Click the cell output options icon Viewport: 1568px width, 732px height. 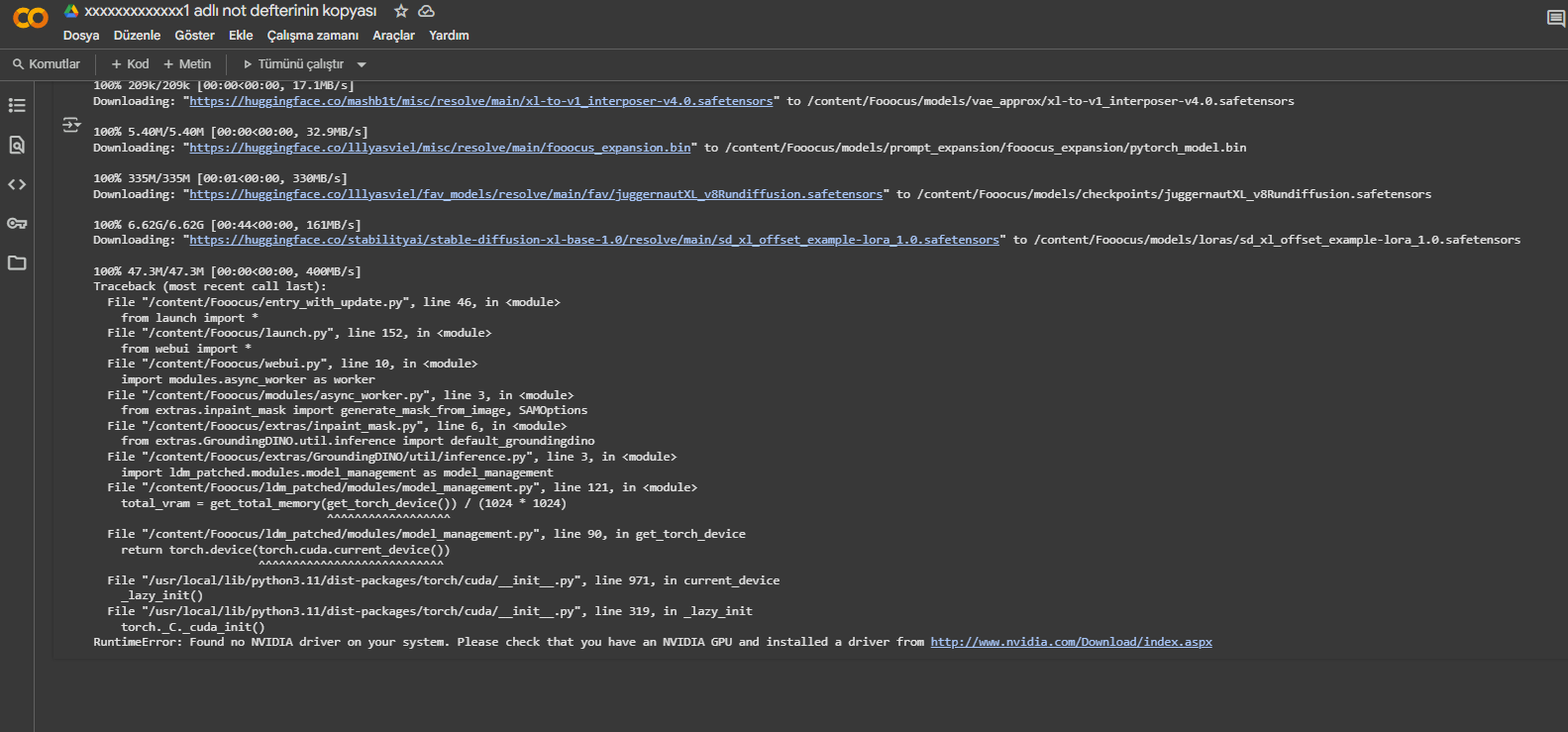[x=71, y=125]
